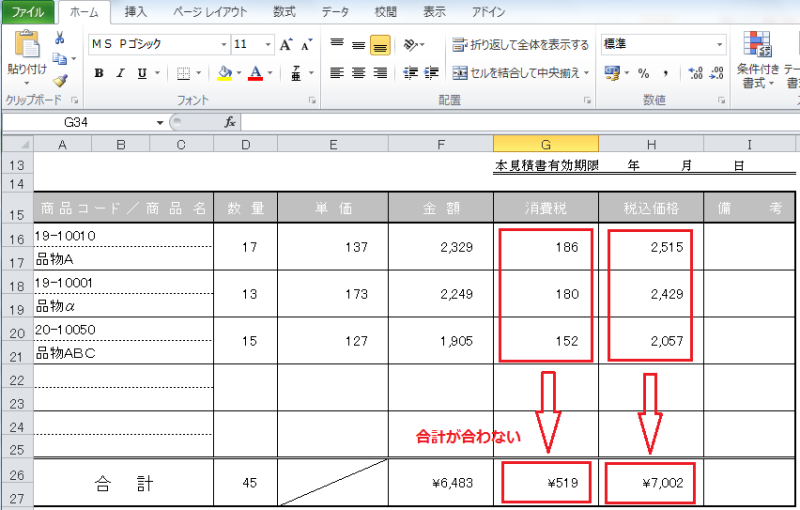Select the ¥519 tax total cell
800x510 pixels.
point(546,483)
